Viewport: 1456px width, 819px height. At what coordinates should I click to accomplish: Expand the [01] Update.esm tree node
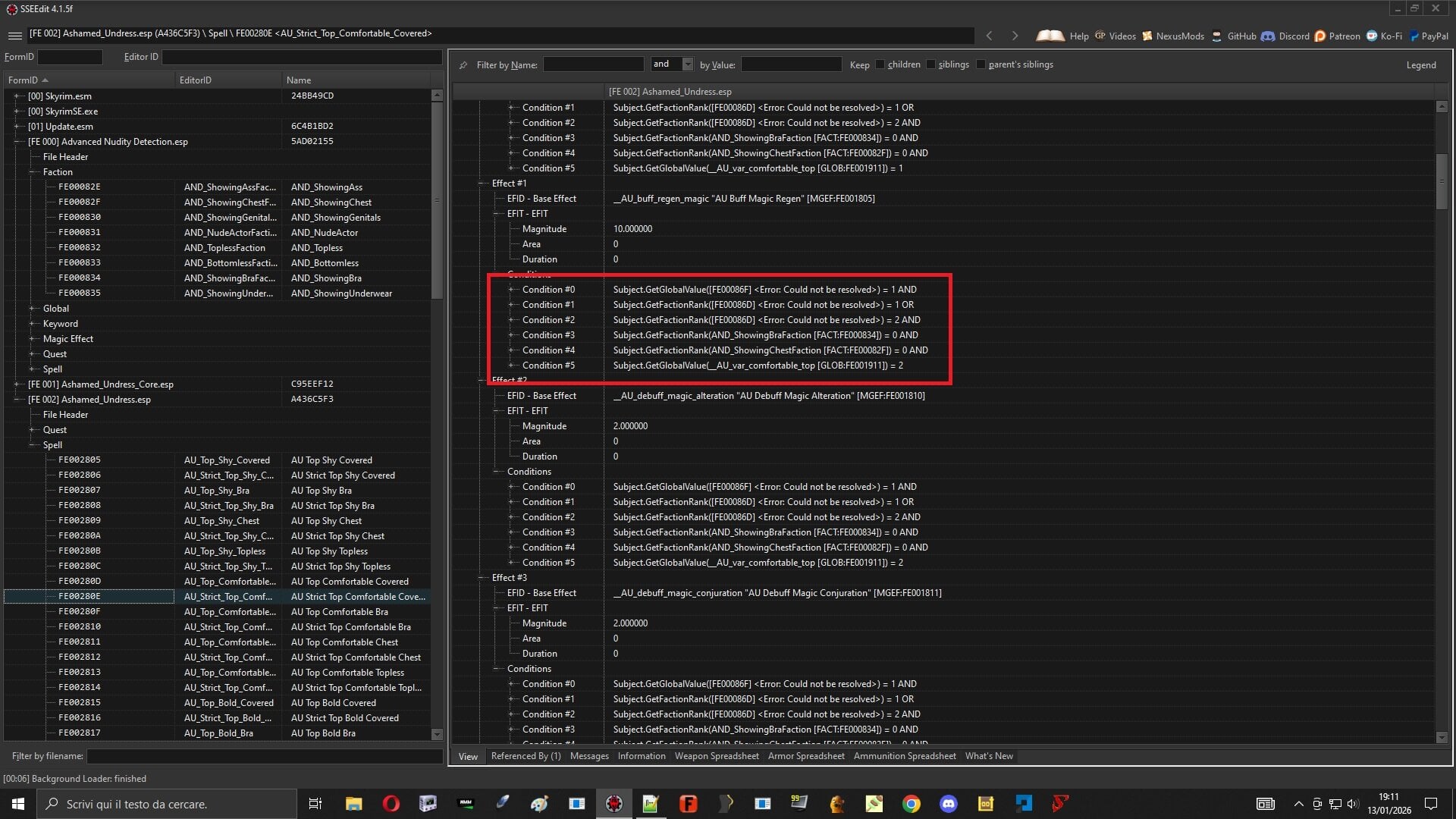[17, 127]
